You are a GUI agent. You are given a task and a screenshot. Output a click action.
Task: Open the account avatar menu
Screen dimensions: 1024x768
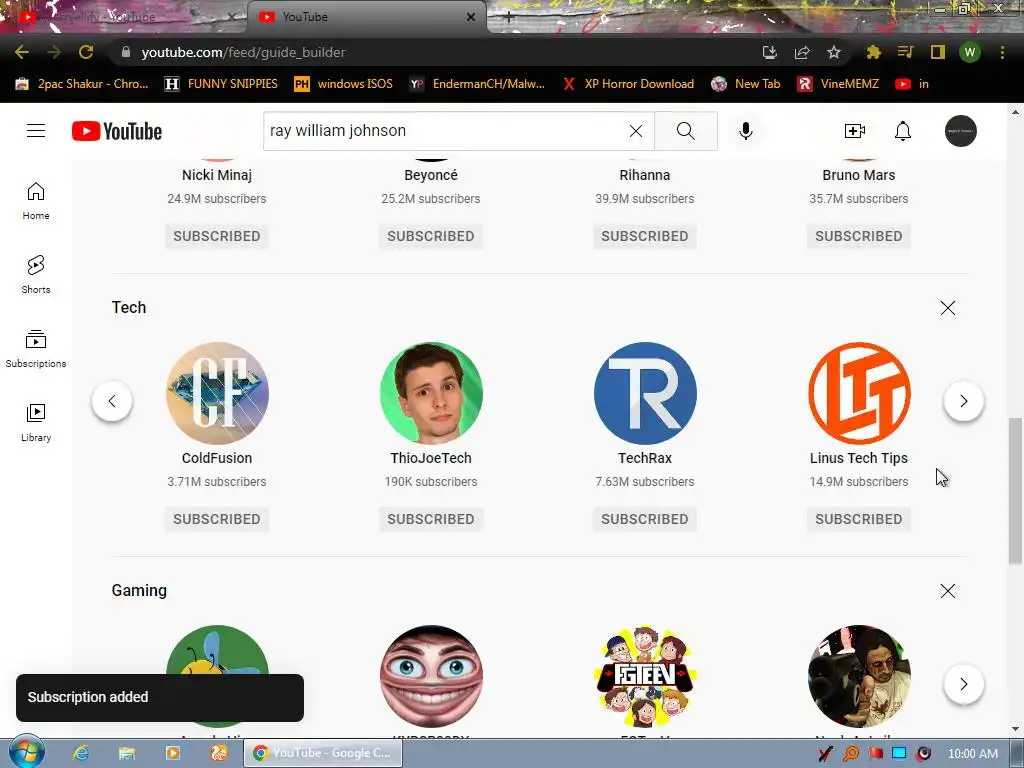961,131
